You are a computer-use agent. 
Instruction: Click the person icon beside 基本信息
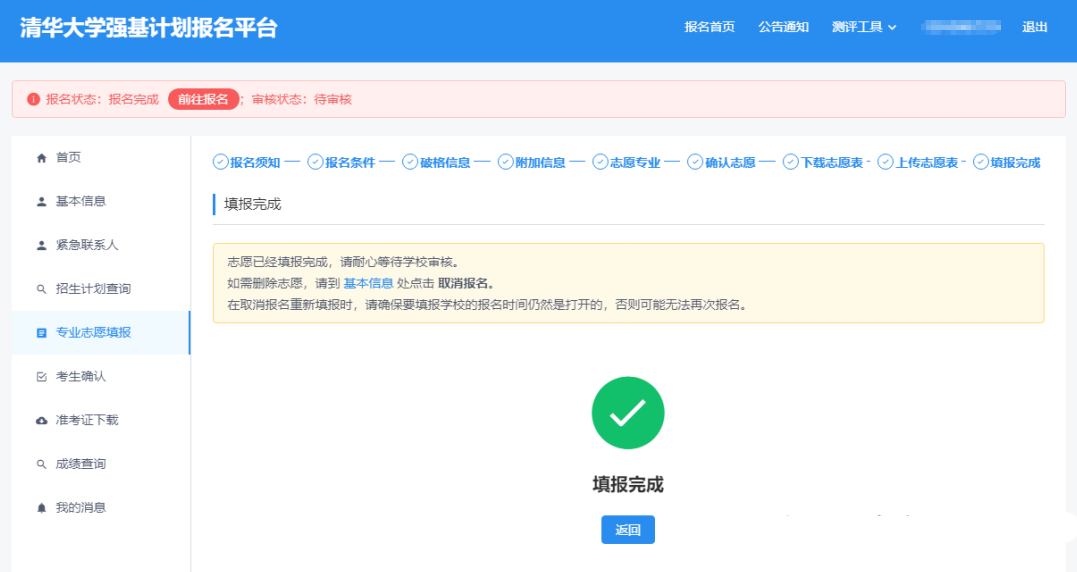(x=41, y=201)
